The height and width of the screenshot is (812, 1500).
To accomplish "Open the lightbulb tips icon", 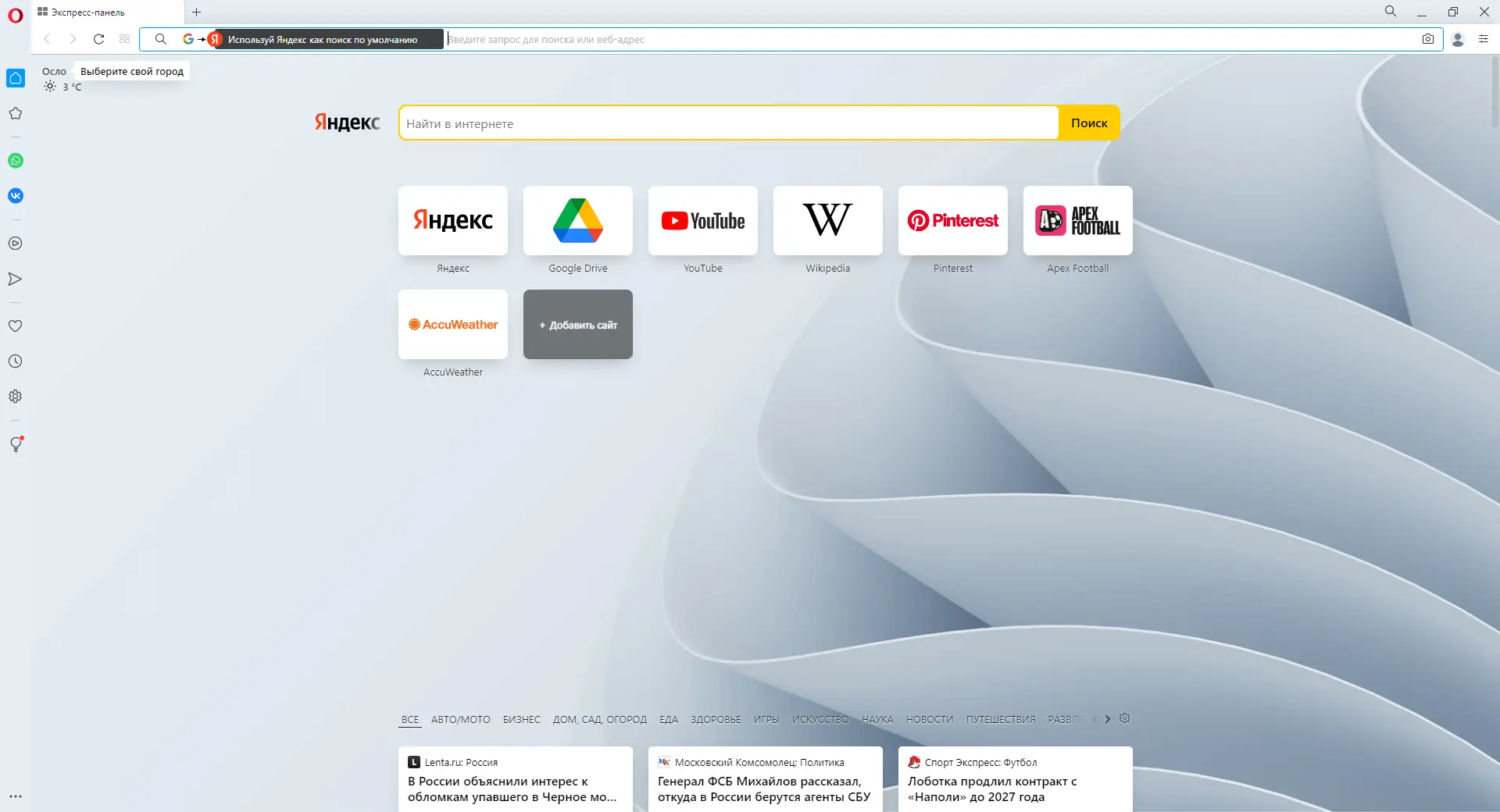I will tap(16, 444).
